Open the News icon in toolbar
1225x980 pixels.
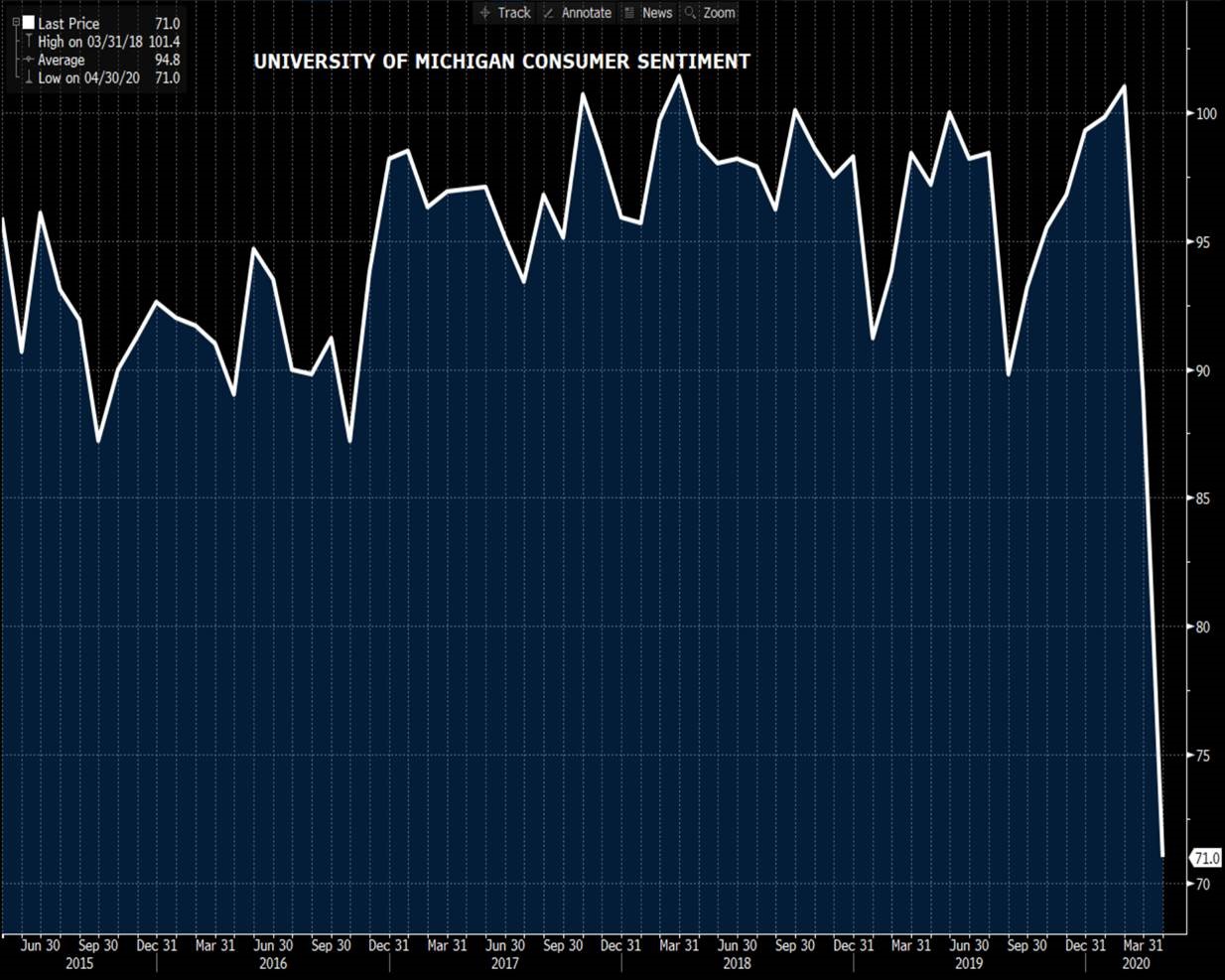629,13
